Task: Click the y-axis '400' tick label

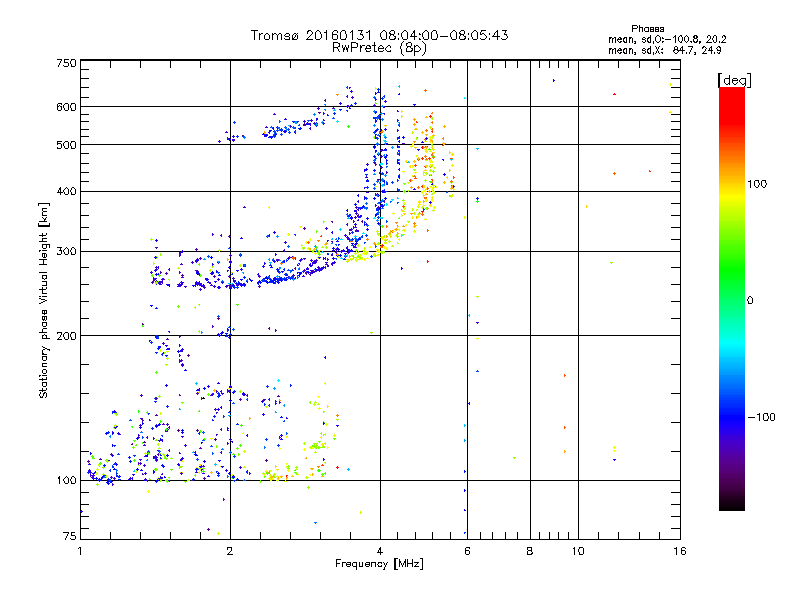Action: point(66,191)
